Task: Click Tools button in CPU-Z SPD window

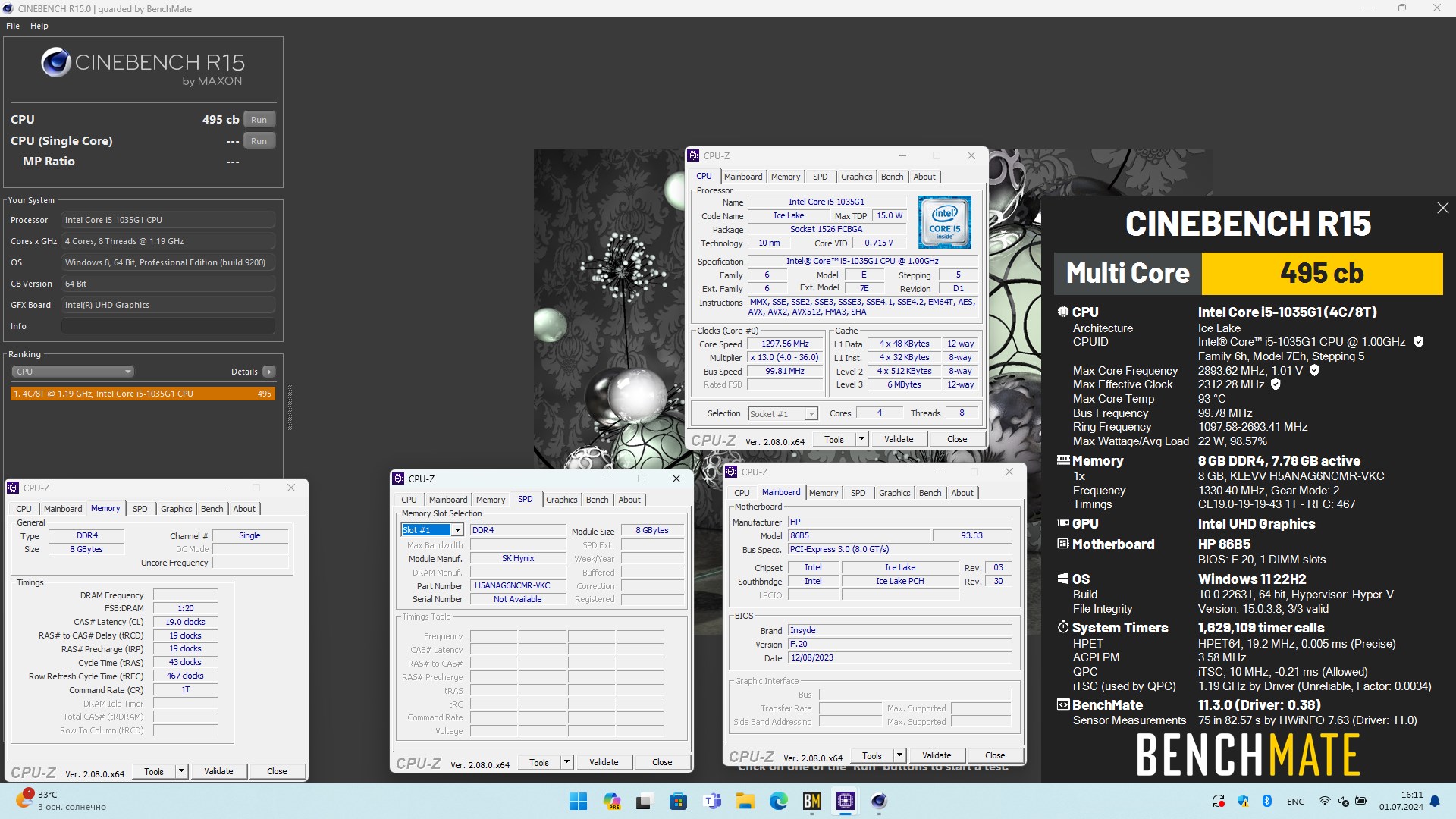Action: point(539,762)
